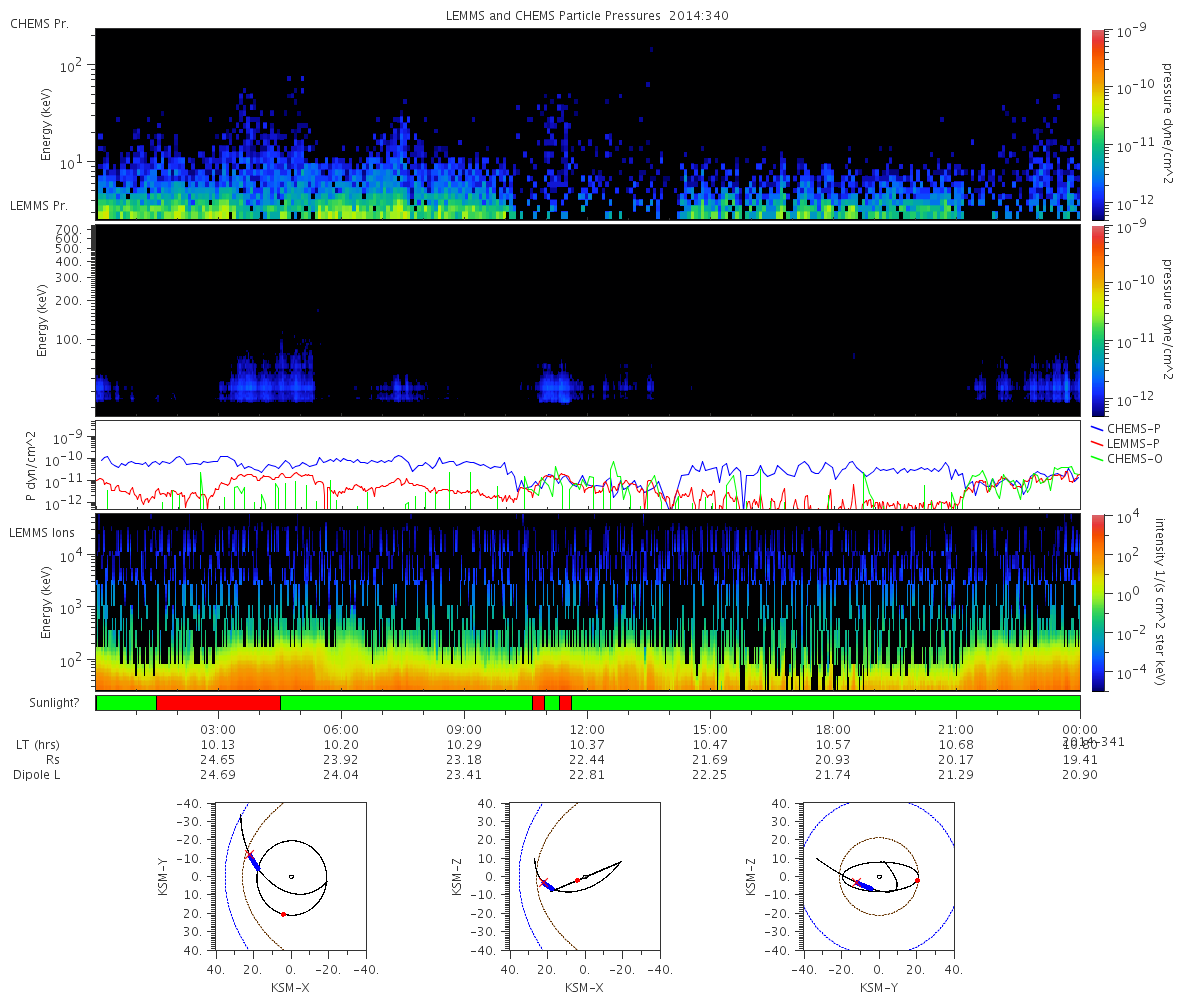Click the 12:00 time tick label
The width and height of the screenshot is (1200, 1000).
tap(587, 729)
